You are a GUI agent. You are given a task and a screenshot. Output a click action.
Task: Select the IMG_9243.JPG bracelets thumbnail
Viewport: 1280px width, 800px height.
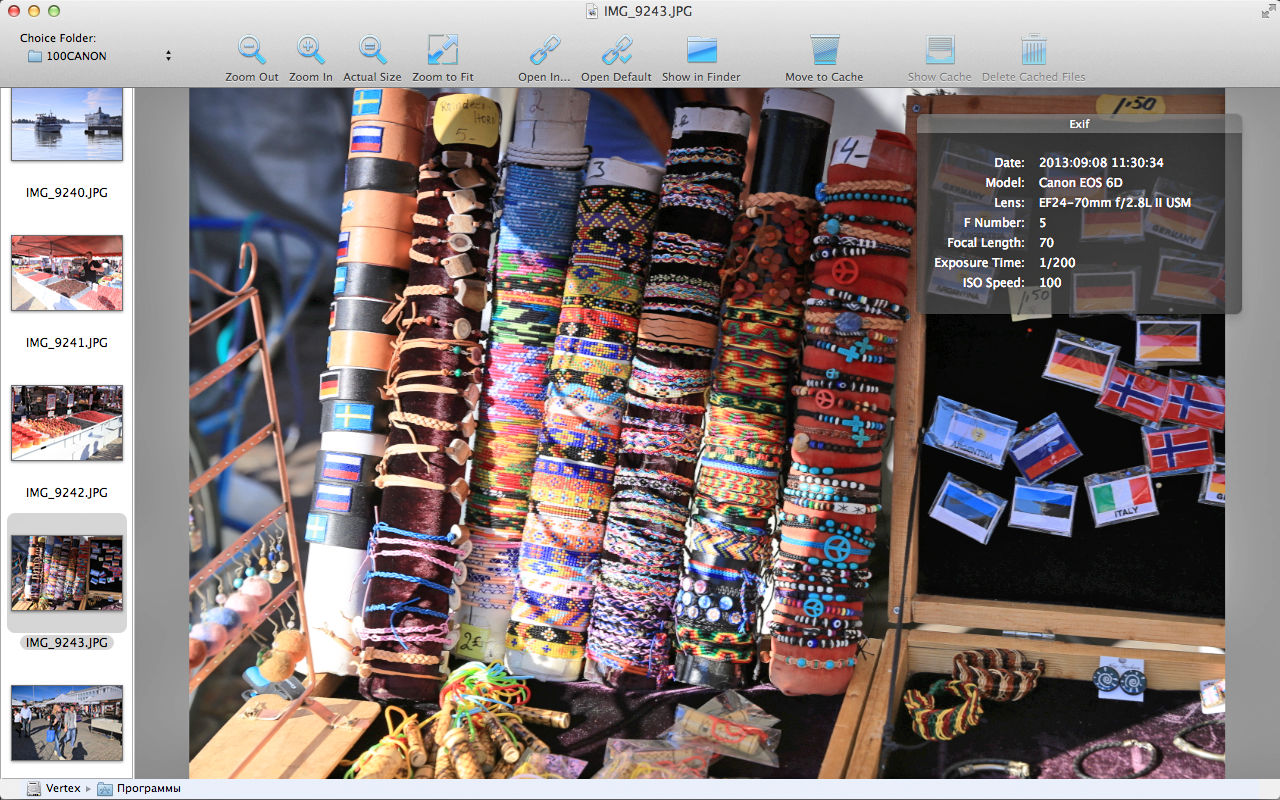[67, 573]
